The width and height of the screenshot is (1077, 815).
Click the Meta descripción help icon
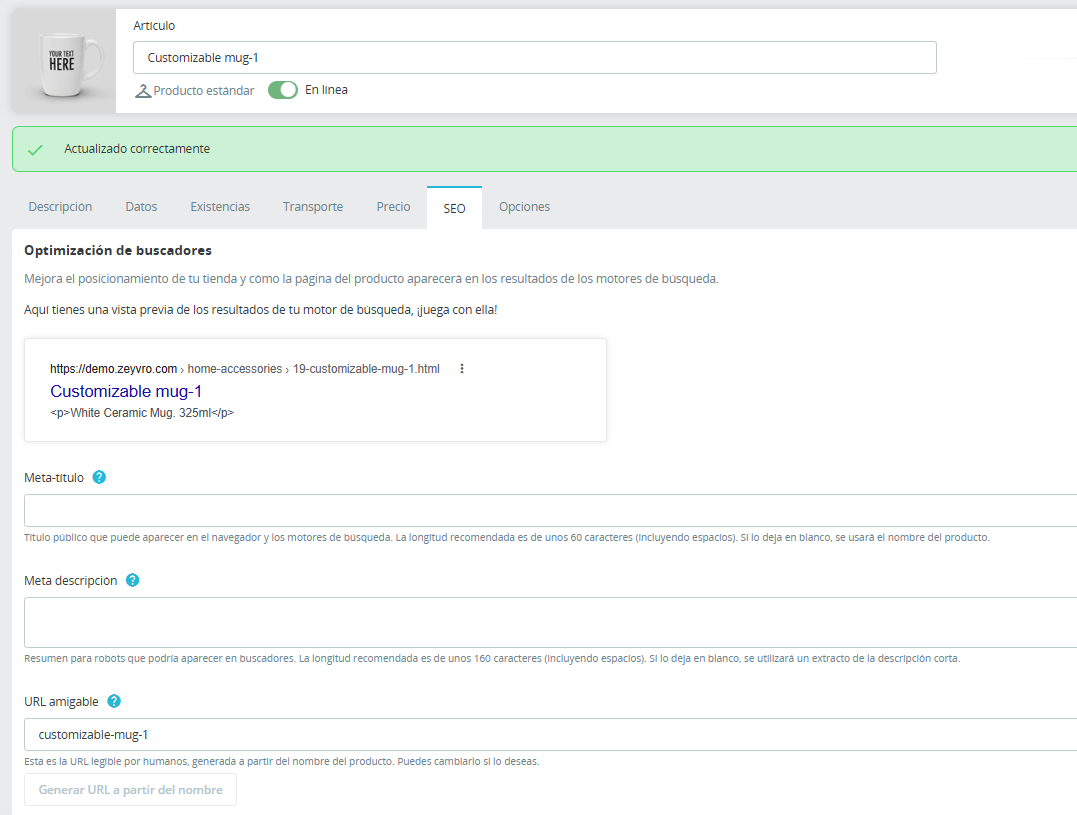[133, 580]
